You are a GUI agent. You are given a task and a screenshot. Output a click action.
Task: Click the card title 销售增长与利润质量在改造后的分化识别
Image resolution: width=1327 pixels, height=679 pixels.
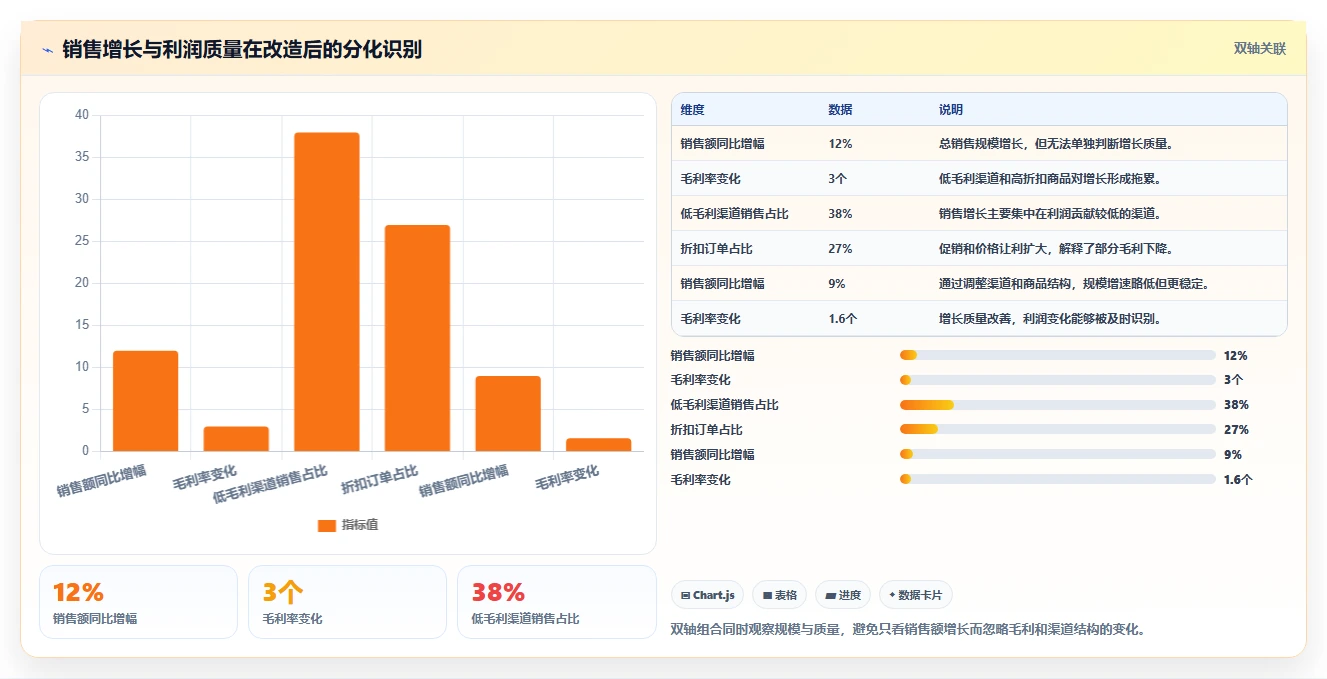[241, 50]
